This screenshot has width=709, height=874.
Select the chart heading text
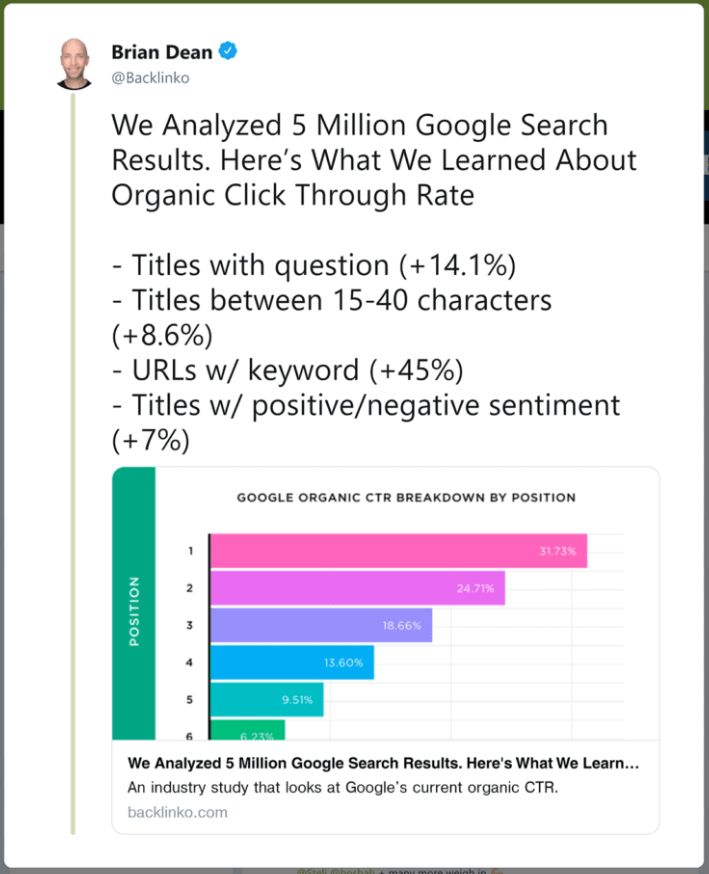[x=405, y=497]
